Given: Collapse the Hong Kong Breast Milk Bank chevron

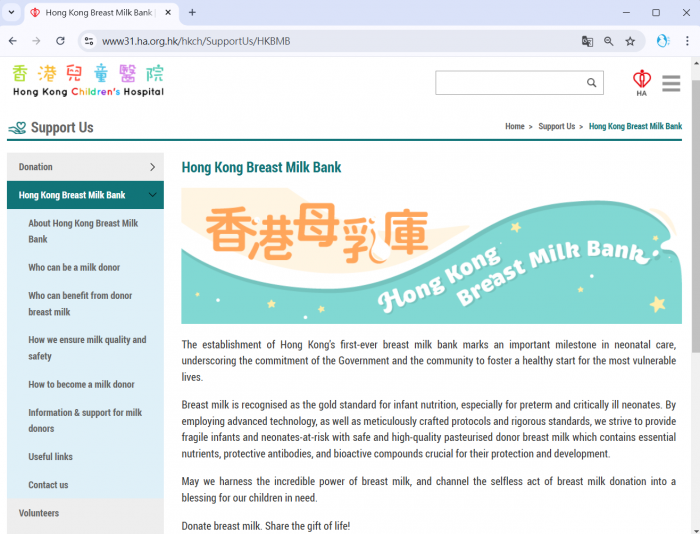Looking at the screenshot, I should 153,195.
